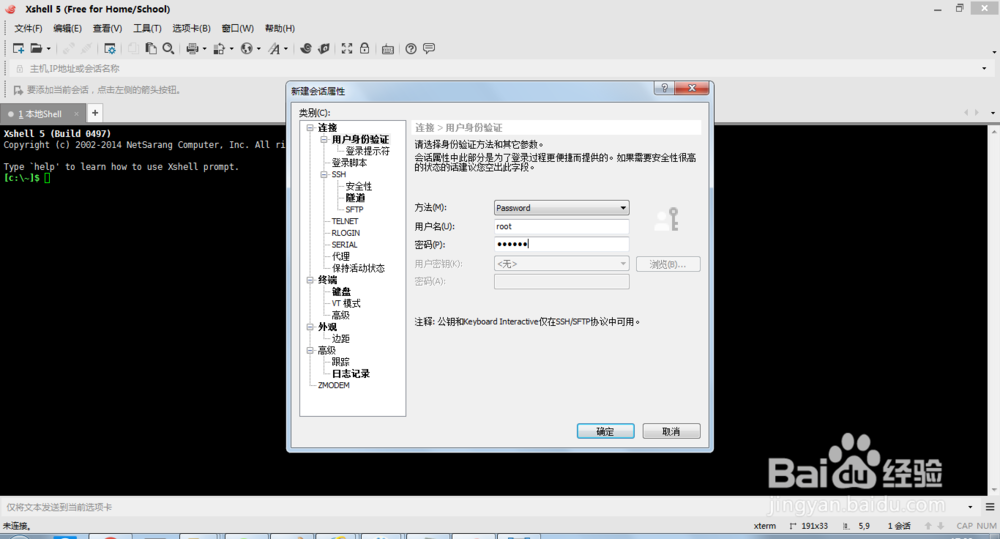Viewport: 1000px width, 539px height.
Task: Click the New session toolbar icon
Action: coord(18,48)
